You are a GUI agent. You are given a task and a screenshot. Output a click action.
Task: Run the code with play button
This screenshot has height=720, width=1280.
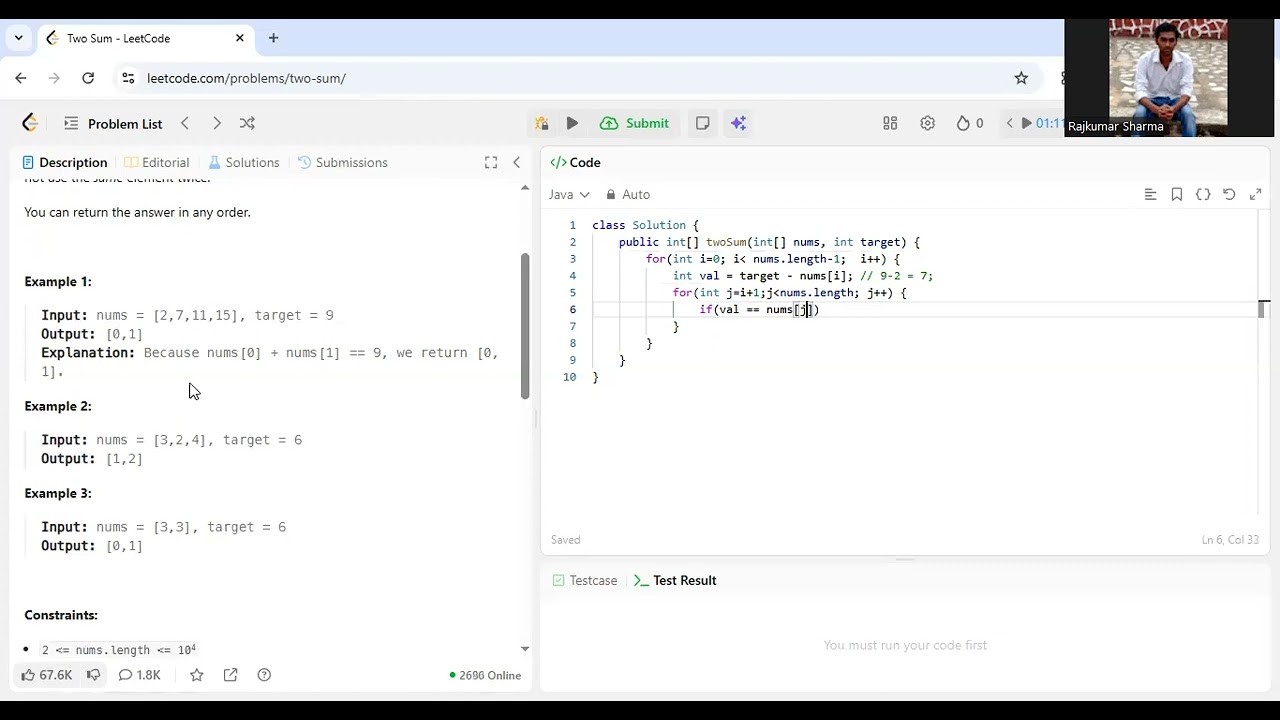[572, 123]
